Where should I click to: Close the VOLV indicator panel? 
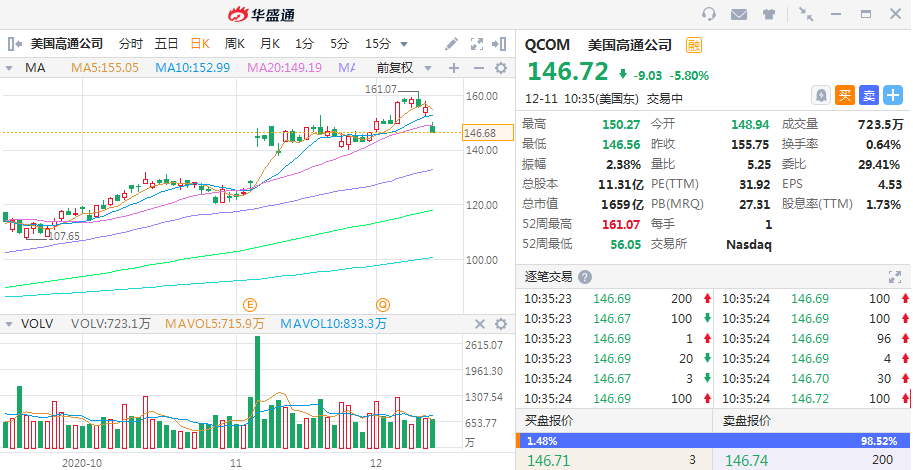[480, 324]
